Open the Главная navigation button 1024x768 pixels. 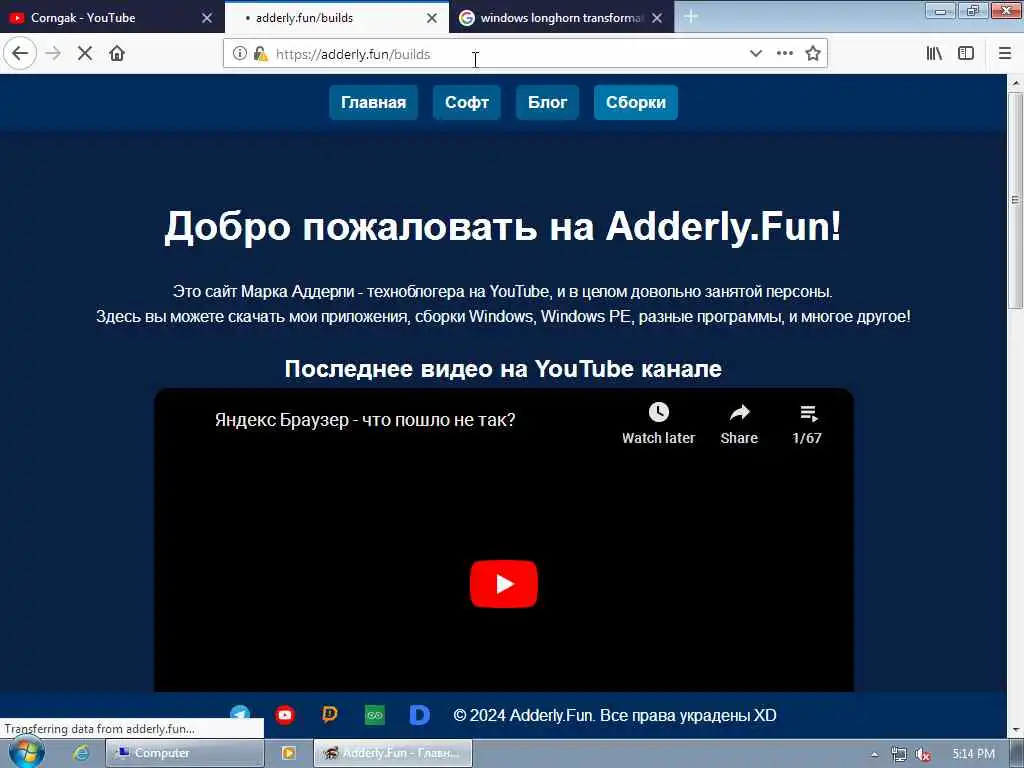point(374,103)
